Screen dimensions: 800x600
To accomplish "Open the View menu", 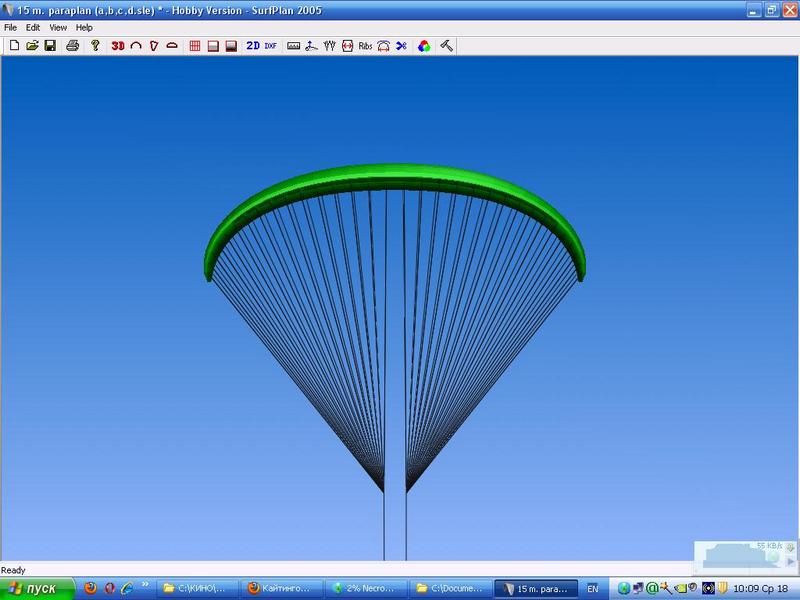I will coord(58,28).
